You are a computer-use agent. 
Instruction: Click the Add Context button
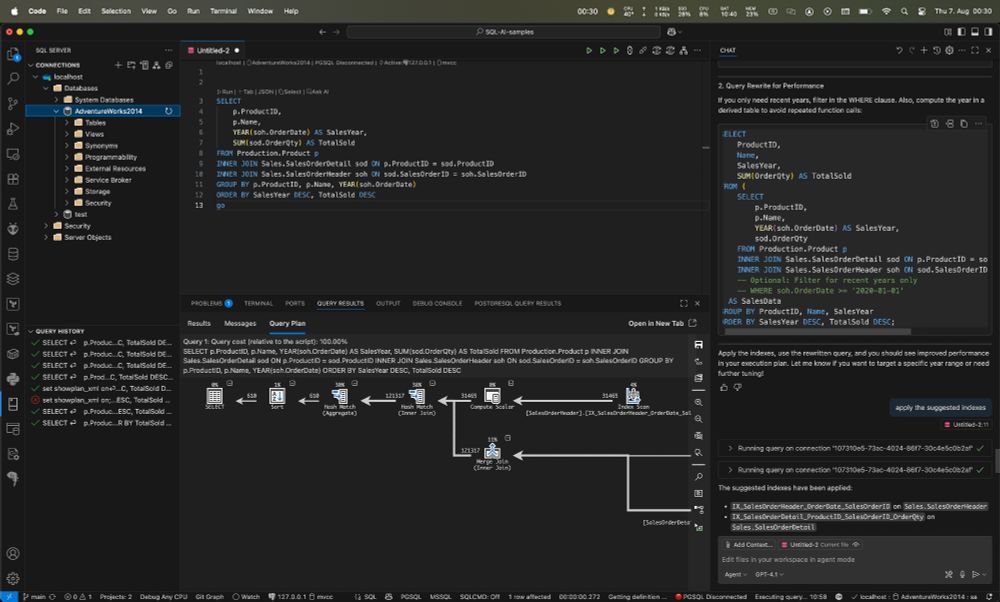[748, 545]
